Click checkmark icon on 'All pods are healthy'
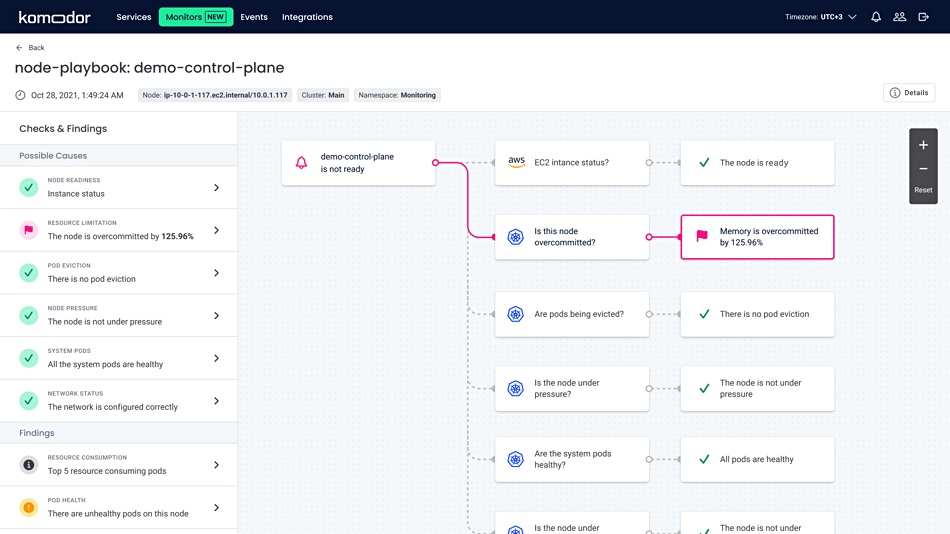The image size is (950, 534). (704, 459)
